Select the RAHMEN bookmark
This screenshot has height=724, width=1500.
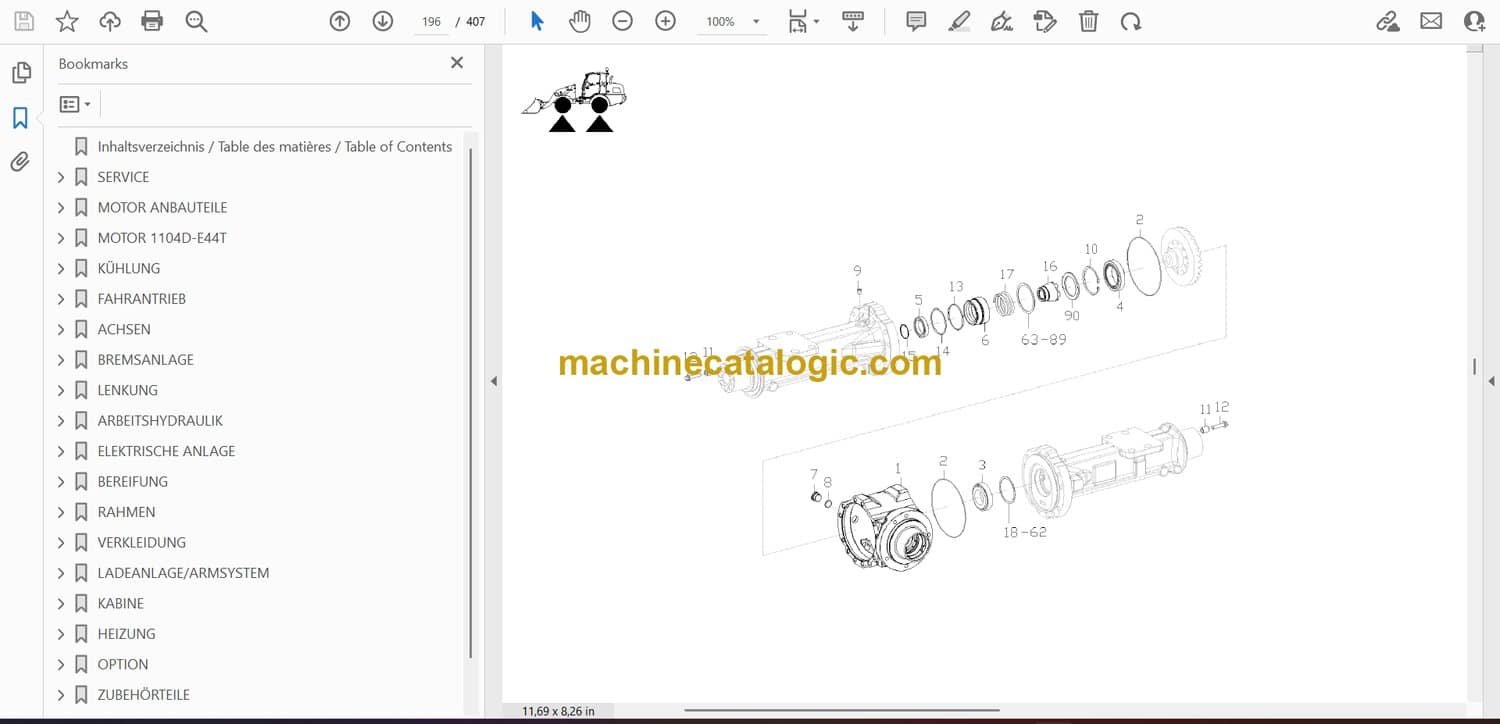[x=126, y=513]
